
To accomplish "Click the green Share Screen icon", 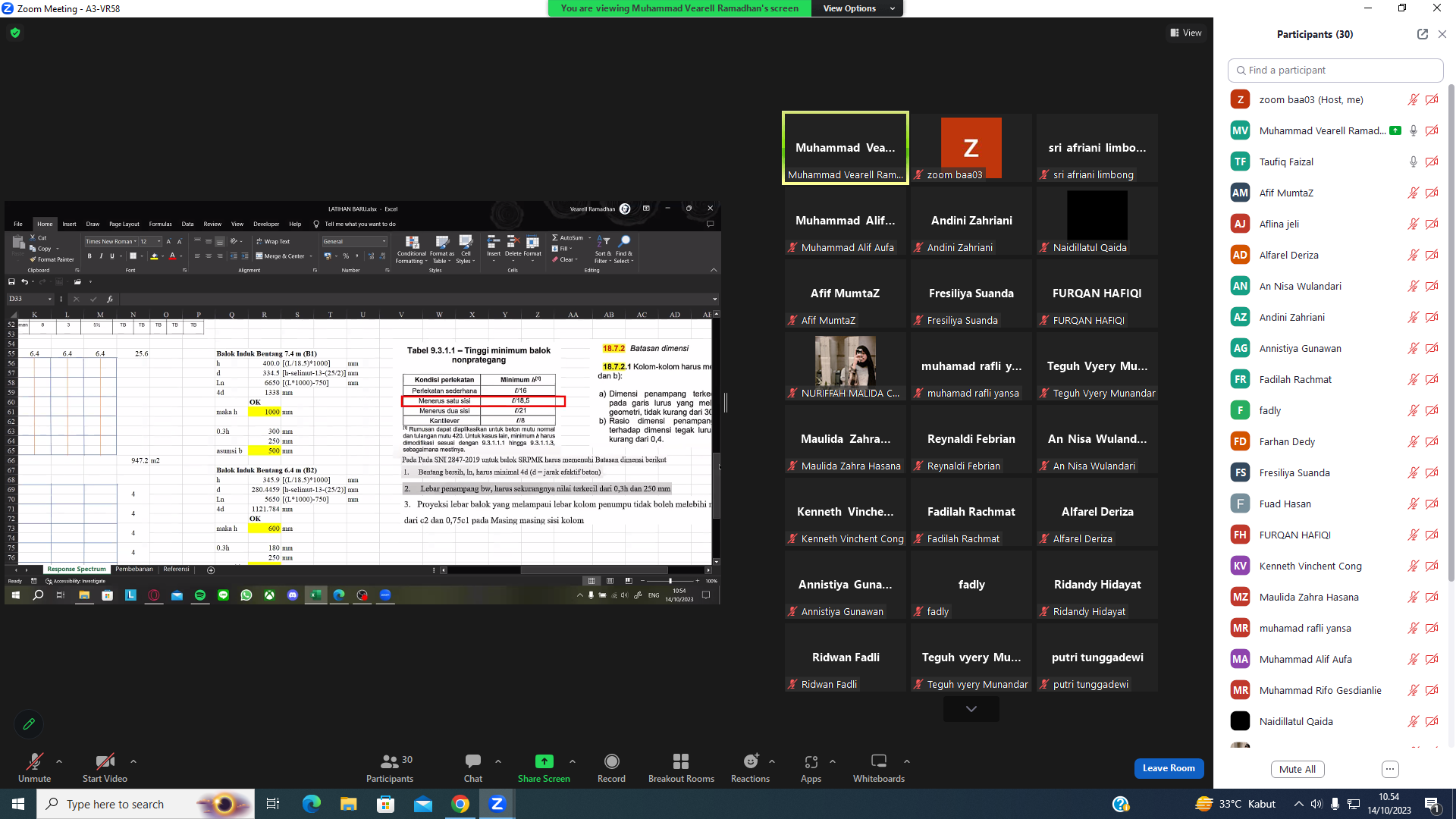I will click(544, 761).
